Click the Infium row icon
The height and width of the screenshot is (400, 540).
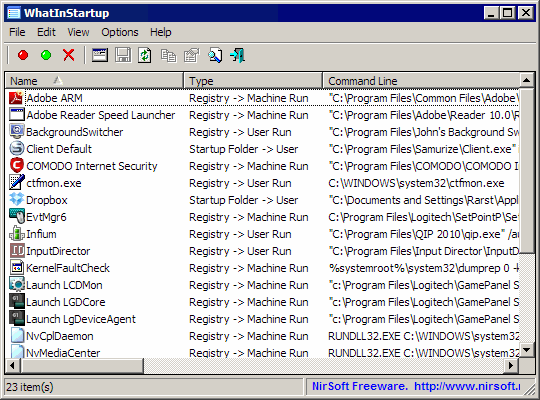[x=17, y=234]
